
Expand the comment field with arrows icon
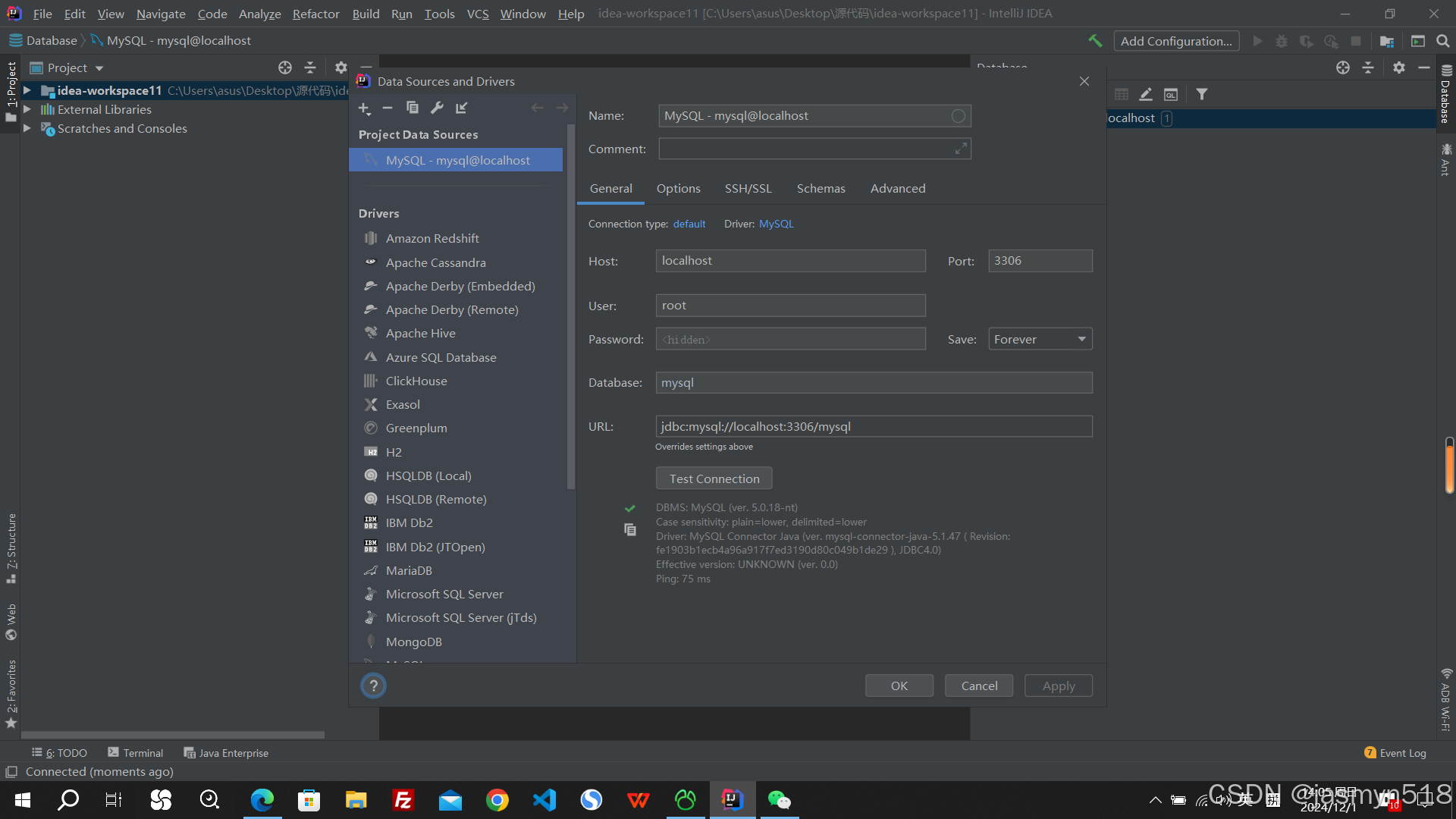coord(961,149)
